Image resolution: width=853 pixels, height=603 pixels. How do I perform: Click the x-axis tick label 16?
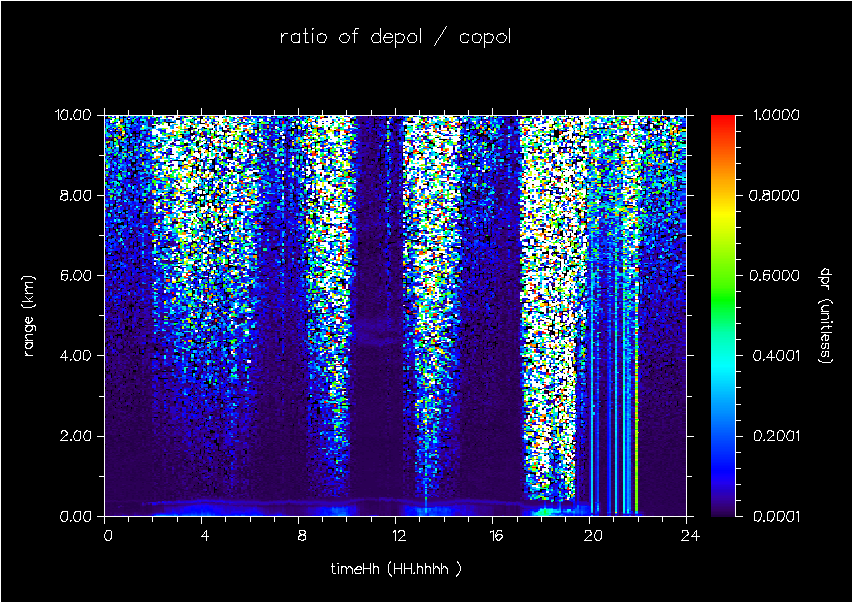point(496,536)
